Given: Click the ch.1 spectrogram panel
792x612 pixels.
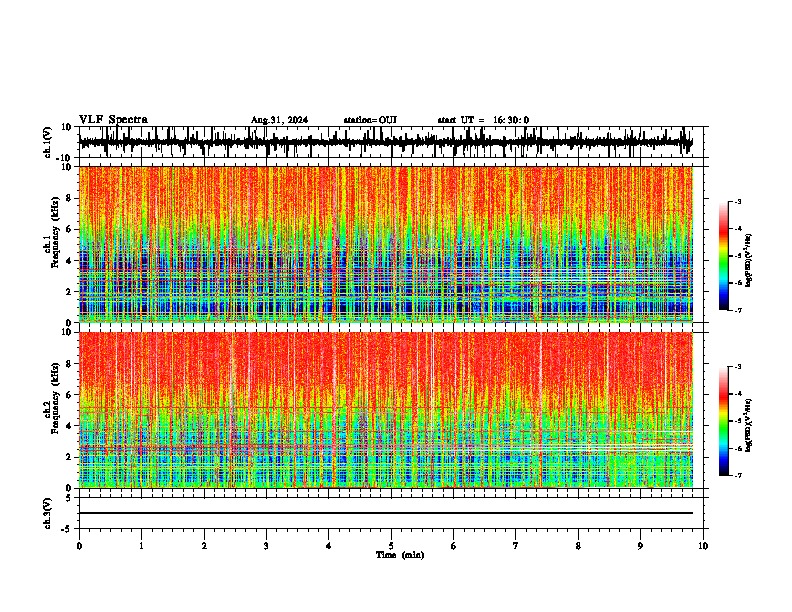Looking at the screenshot, I should (385, 244).
